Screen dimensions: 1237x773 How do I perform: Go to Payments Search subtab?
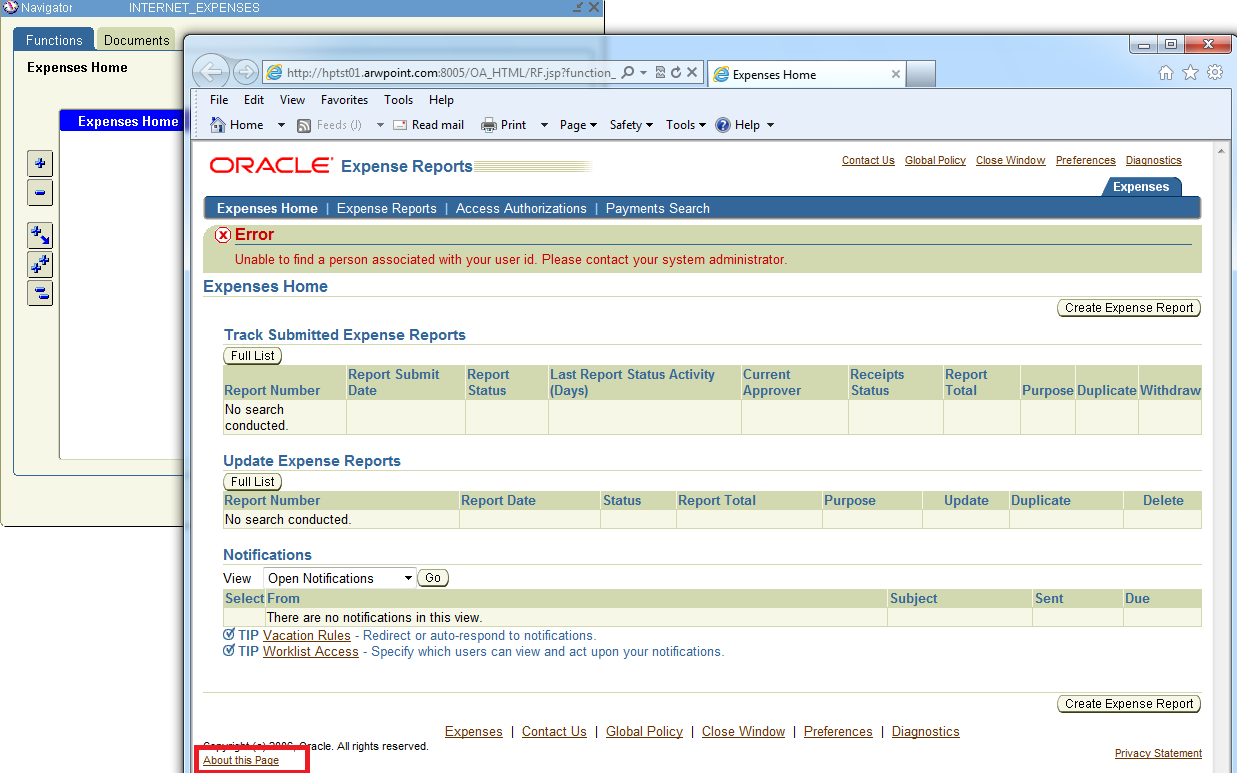click(658, 208)
